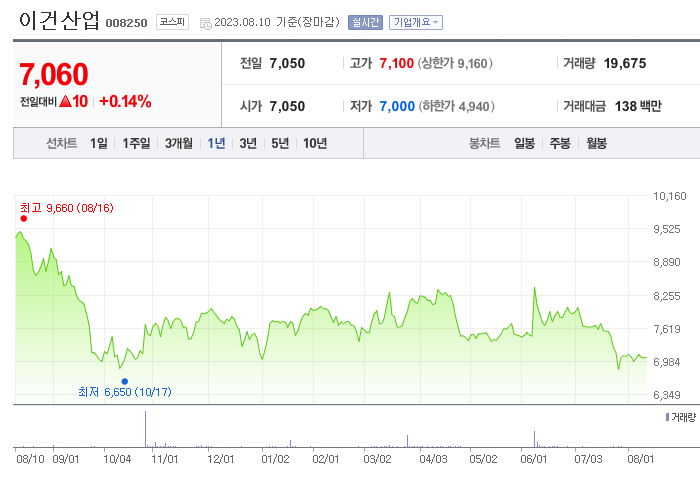Click the red up-triangle change icon
Screen dimensions: 700x477
pyautogui.click(x=65, y=101)
